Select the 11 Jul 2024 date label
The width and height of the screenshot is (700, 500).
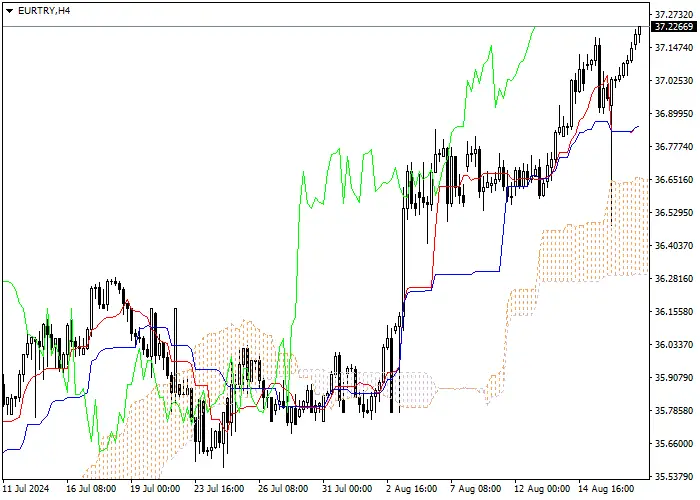pos(26,489)
